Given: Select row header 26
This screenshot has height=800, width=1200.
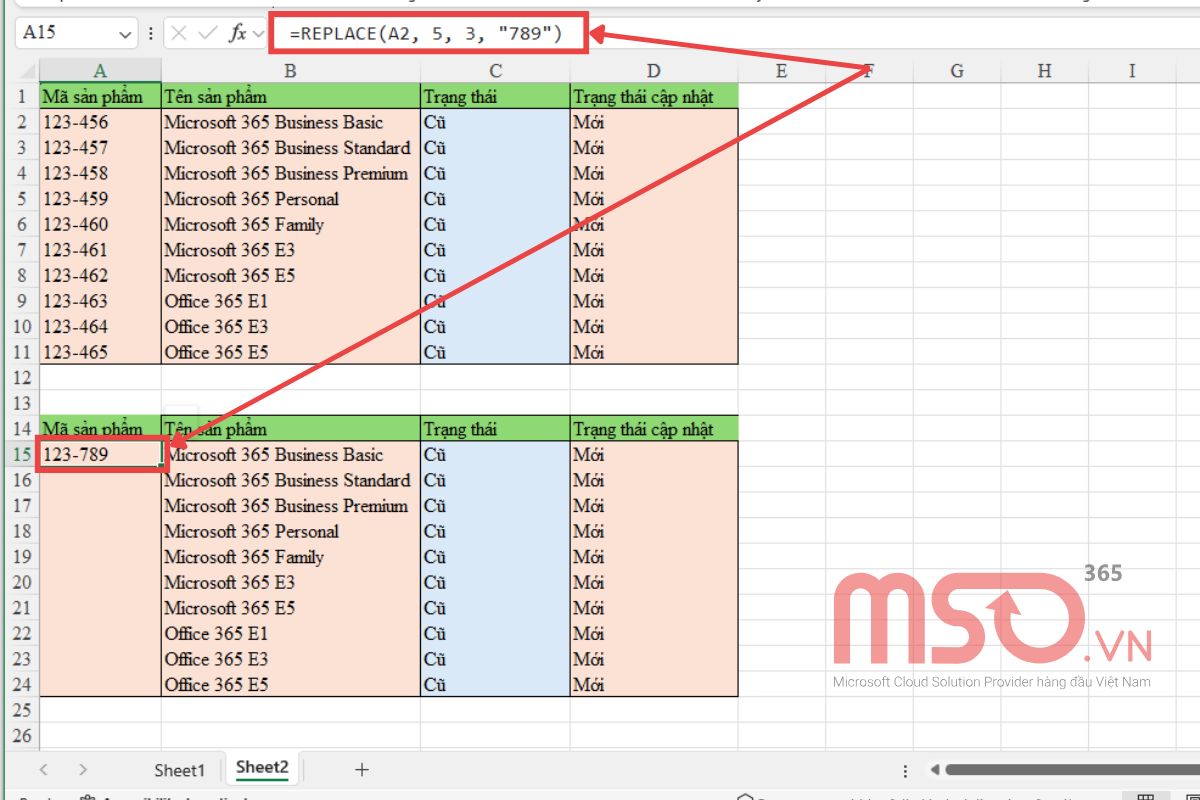Looking at the screenshot, I should click(x=21, y=736).
